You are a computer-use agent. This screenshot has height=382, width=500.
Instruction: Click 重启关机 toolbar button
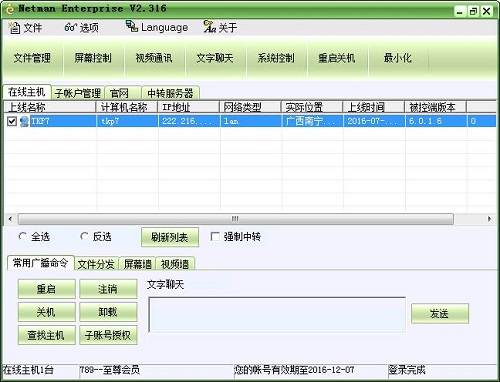(x=337, y=58)
